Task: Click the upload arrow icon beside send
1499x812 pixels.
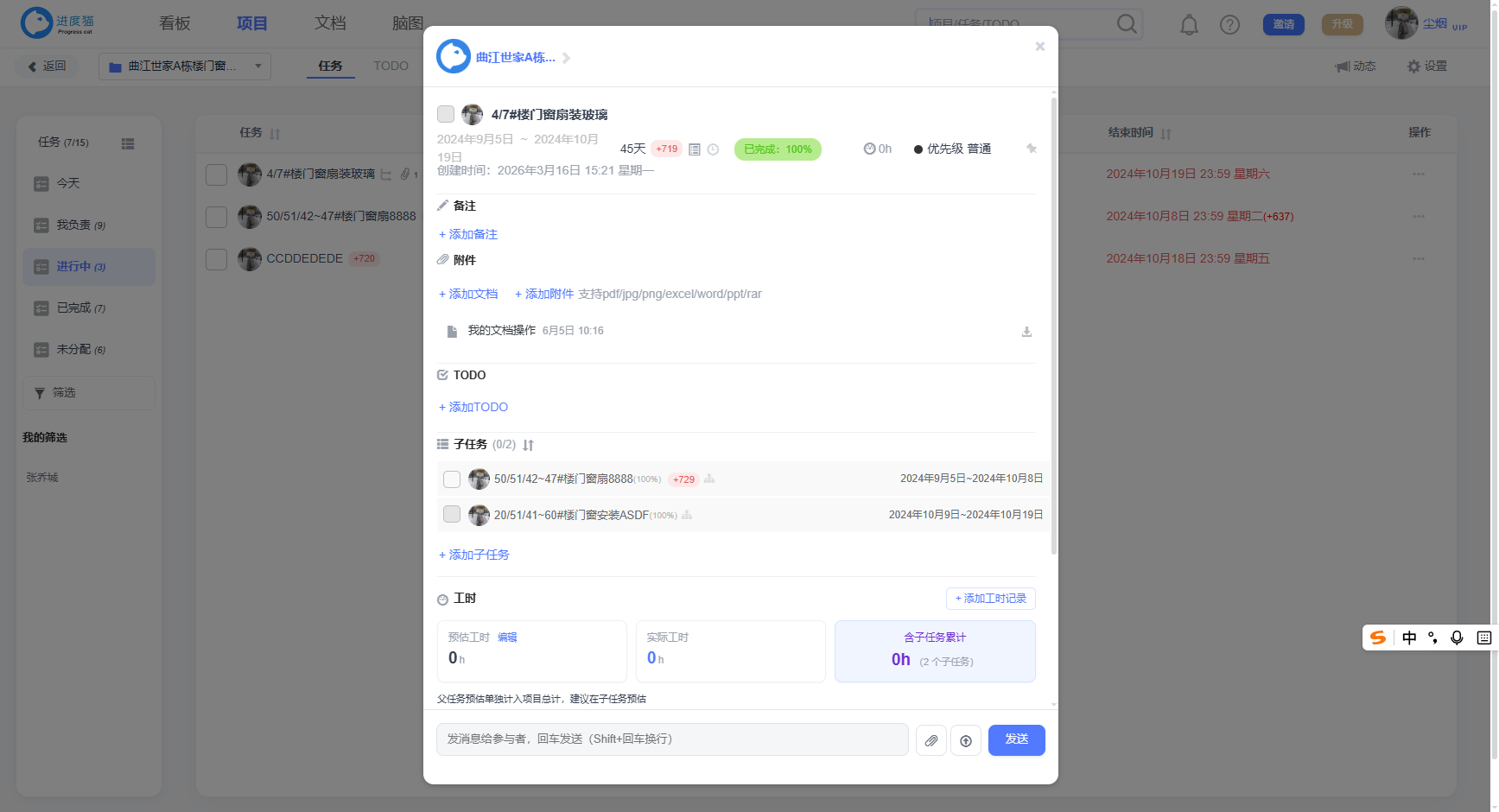Action: point(966,740)
